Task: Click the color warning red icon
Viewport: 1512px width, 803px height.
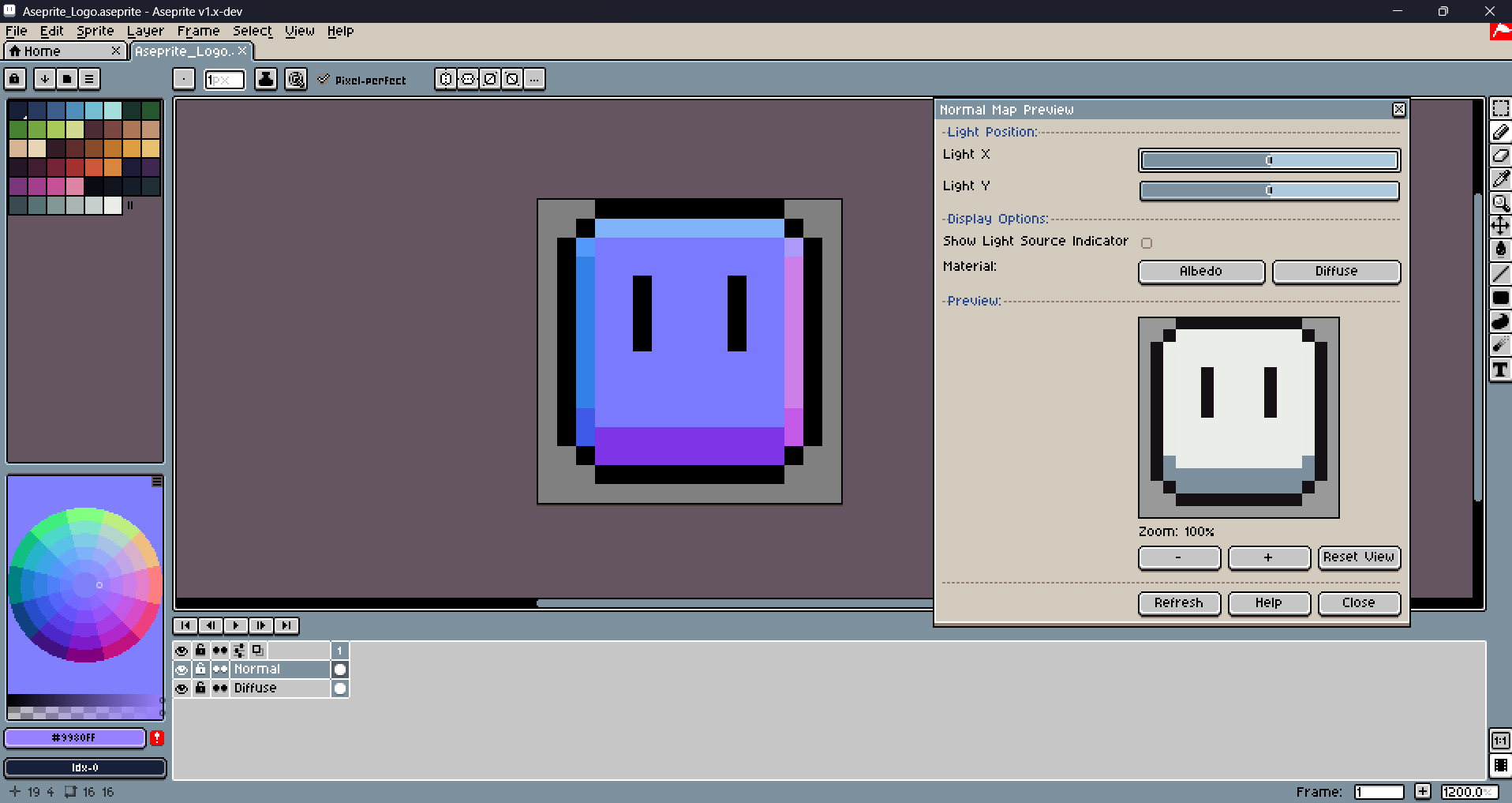Action: pos(157,737)
